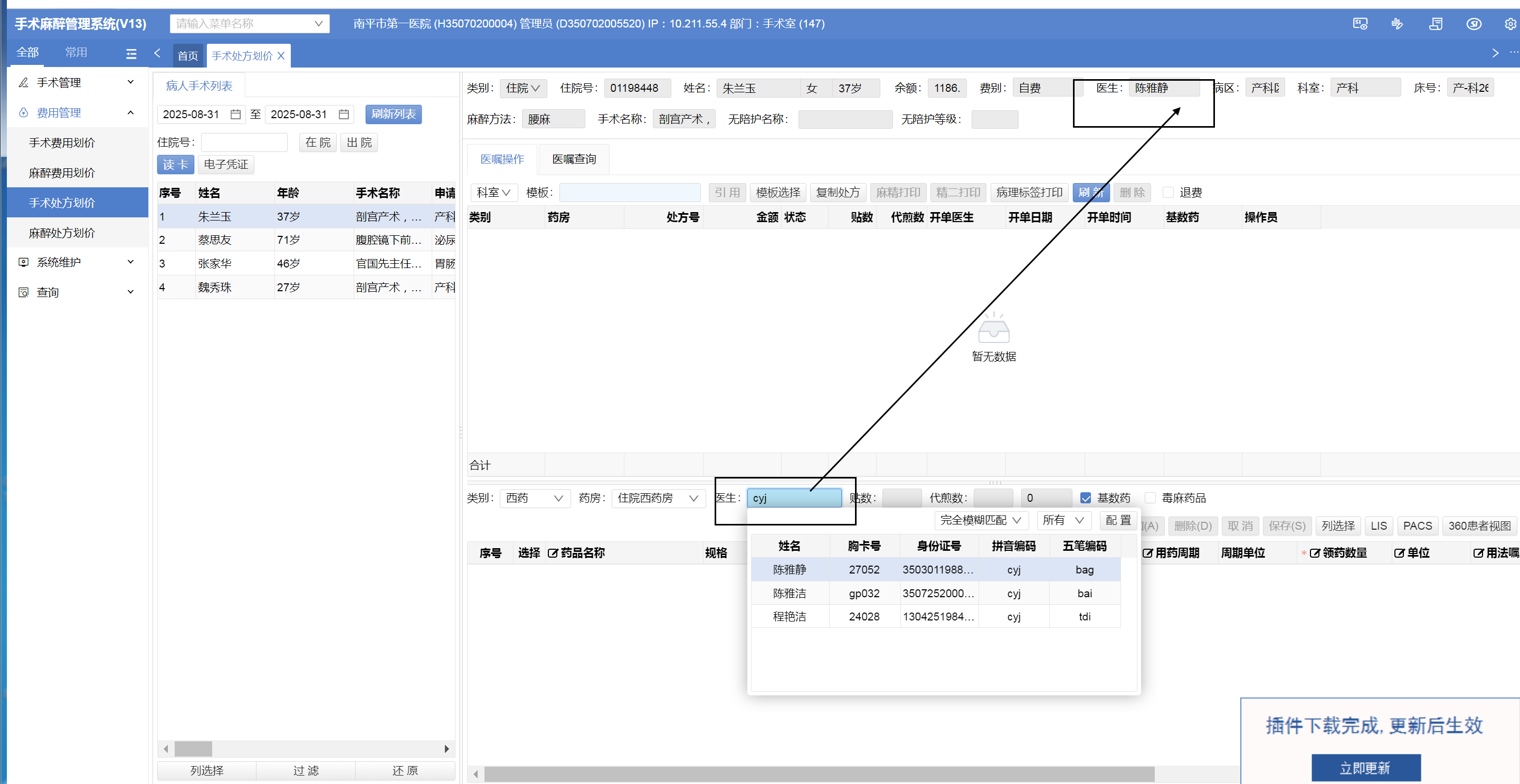Open 麻醉费用划价 in the sidebar
The image size is (1520, 784).
[62, 173]
